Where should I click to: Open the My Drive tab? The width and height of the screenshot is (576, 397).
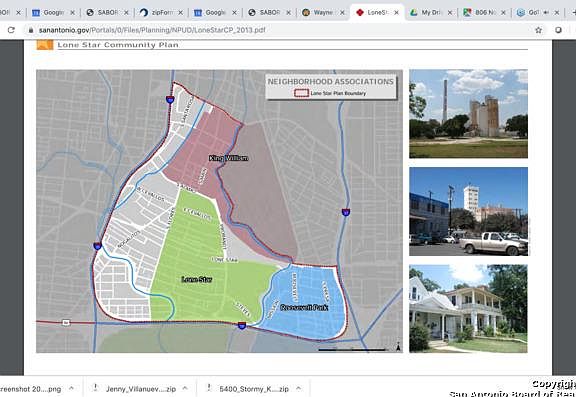coord(431,12)
